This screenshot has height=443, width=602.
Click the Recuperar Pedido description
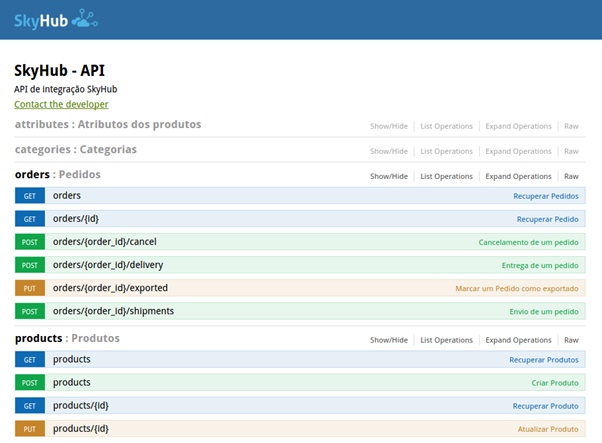(547, 219)
